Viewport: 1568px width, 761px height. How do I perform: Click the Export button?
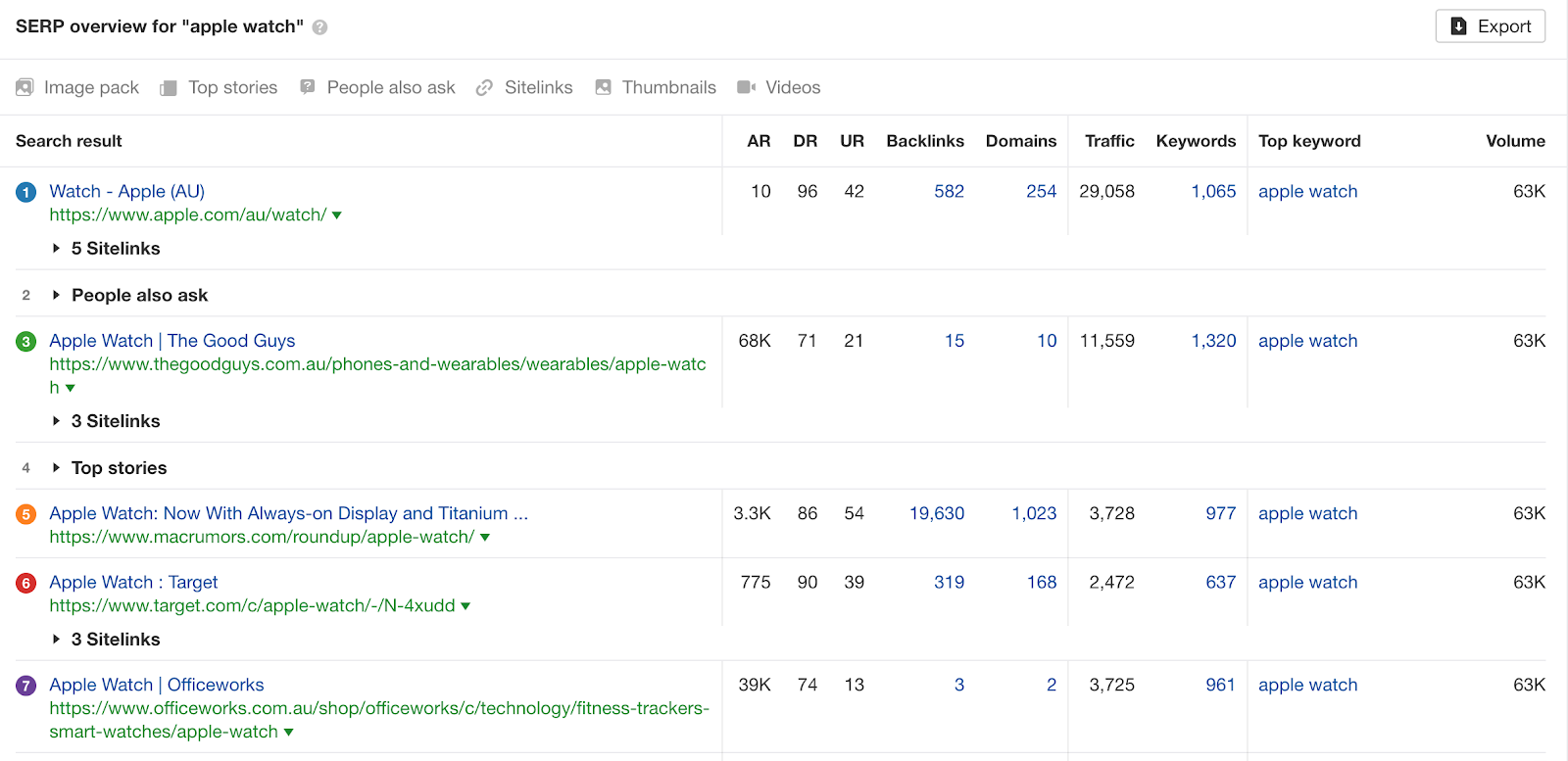click(1490, 26)
